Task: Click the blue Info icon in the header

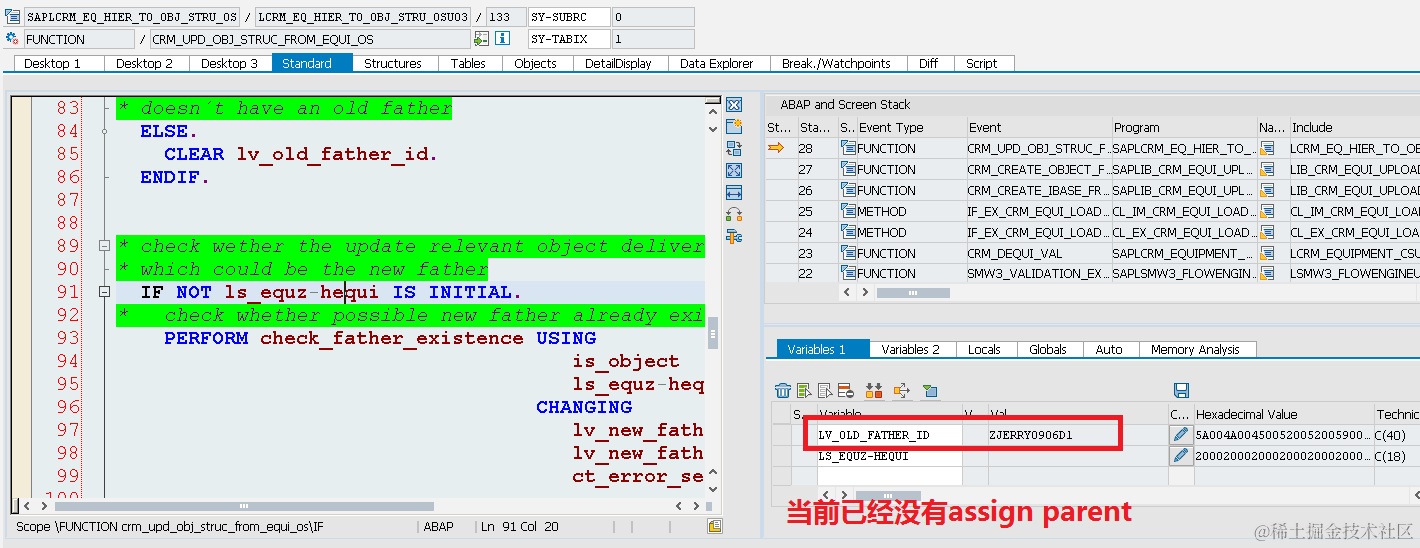Action: (x=503, y=39)
